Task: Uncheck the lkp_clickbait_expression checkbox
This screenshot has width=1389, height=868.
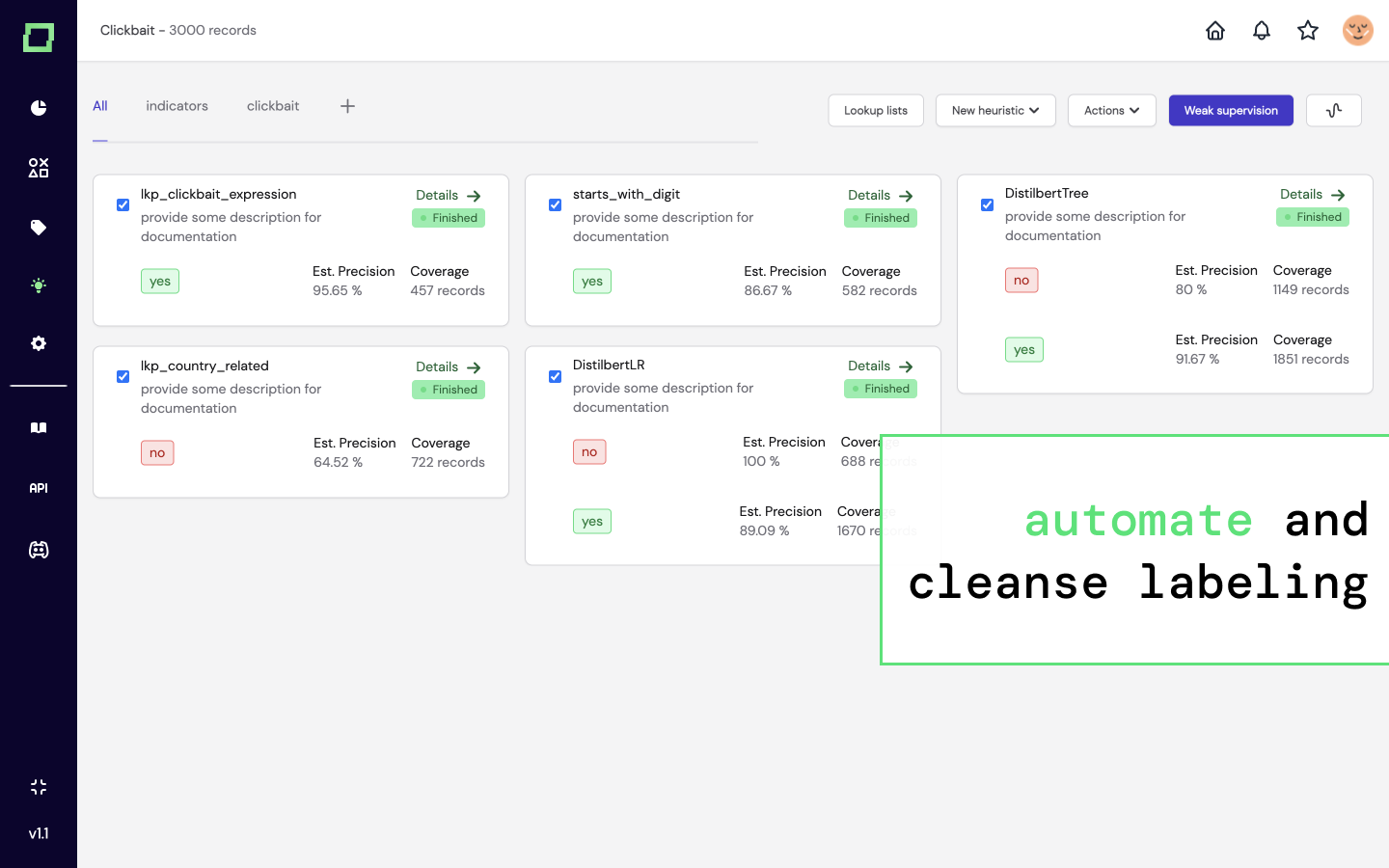Action: pos(123,204)
